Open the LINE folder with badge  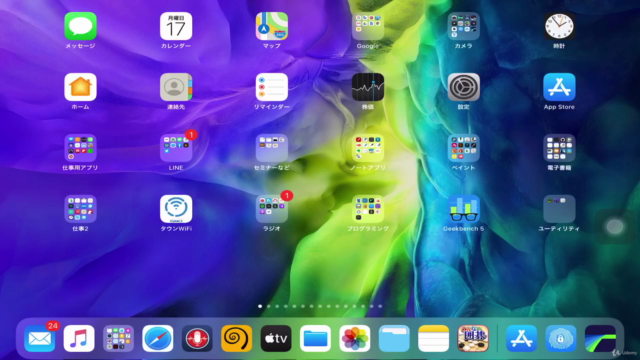(x=176, y=148)
